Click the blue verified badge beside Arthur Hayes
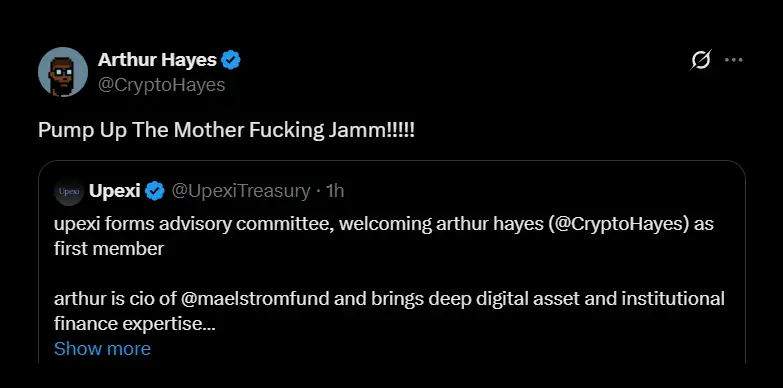Screen dimensions: 783x388 231,60
